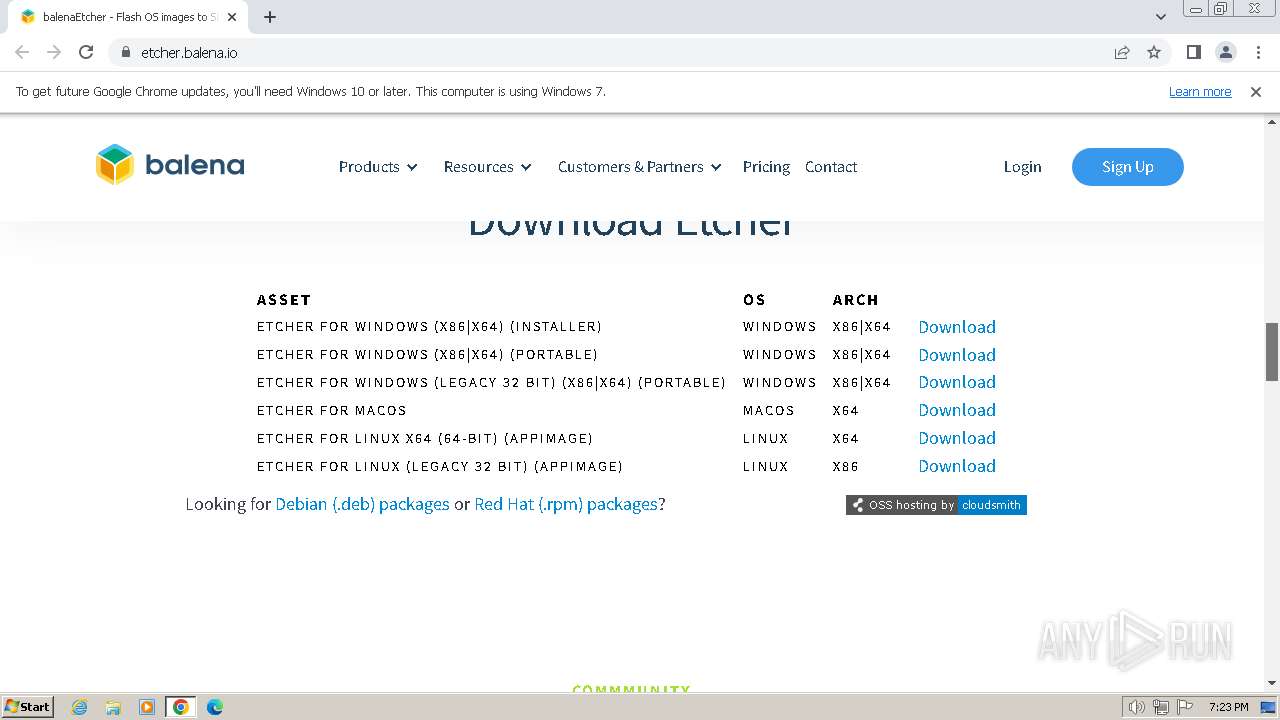Image resolution: width=1280 pixels, height=720 pixels.
Task: Download Etcher Linux x64 AppImage
Action: [x=957, y=438]
